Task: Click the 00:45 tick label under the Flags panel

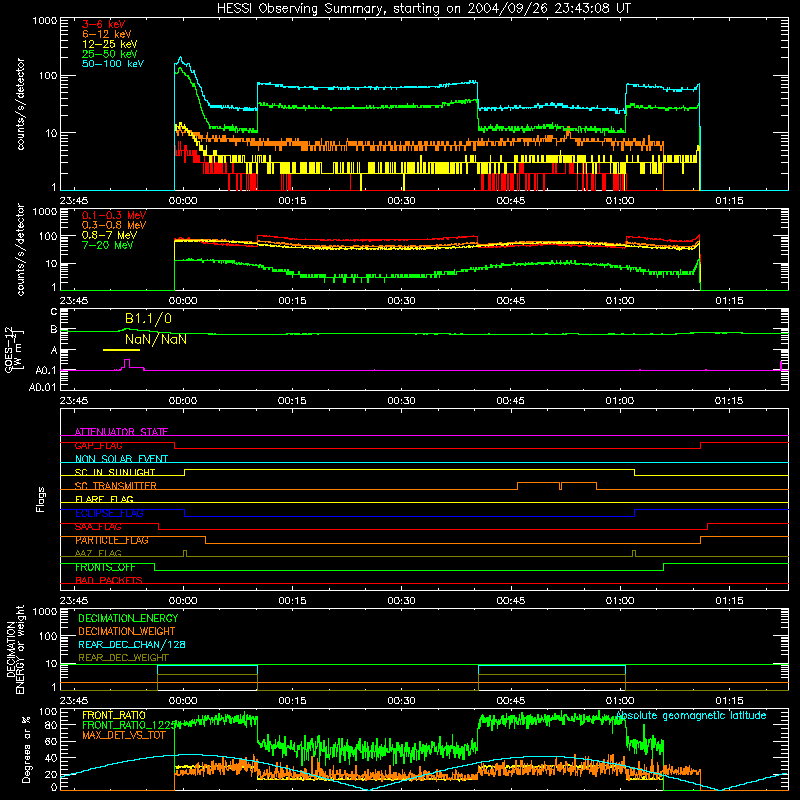Action: (x=511, y=601)
